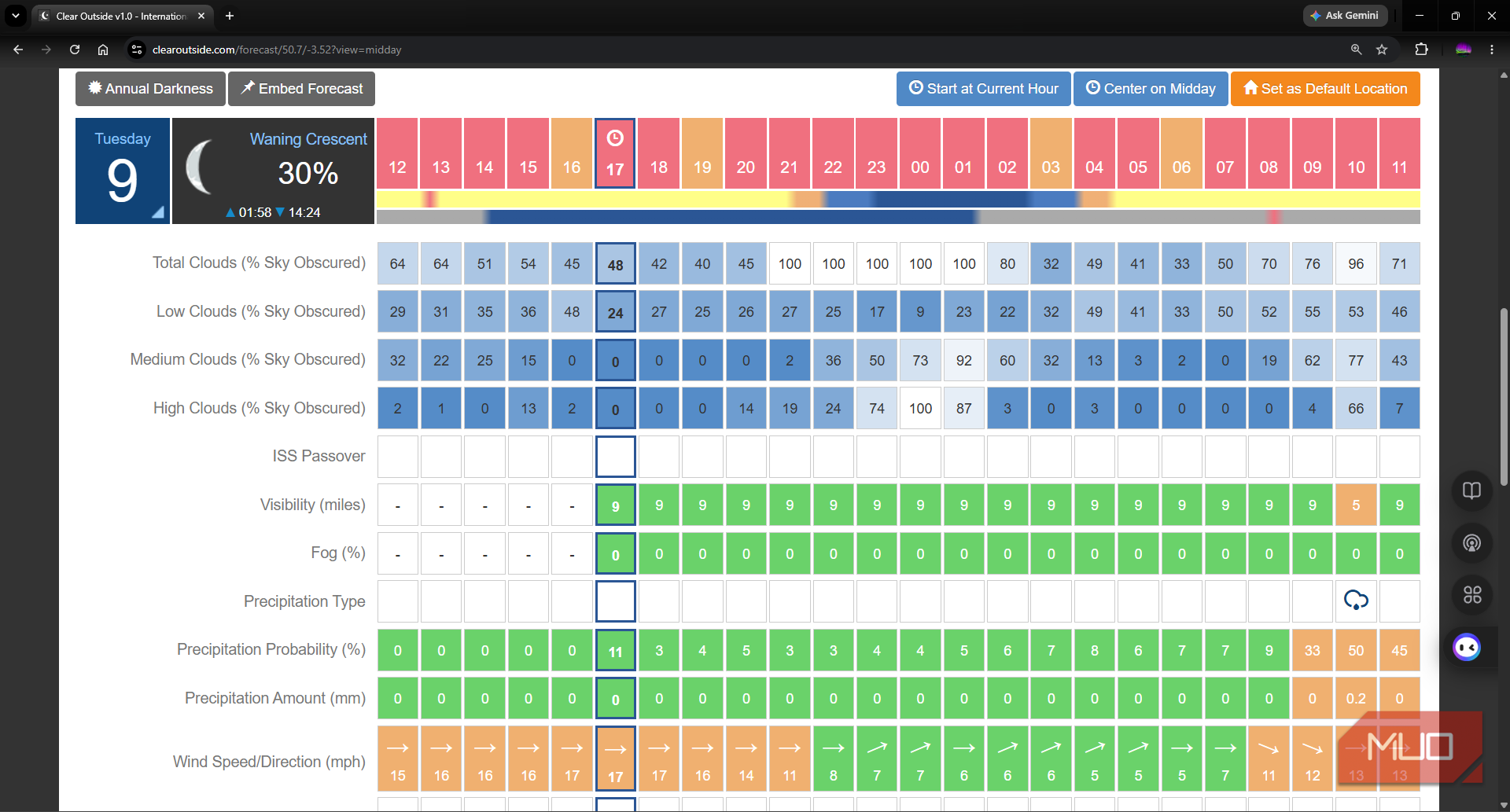The image size is (1510, 812).
Task: Open the book sidebar icon
Action: 1471,491
